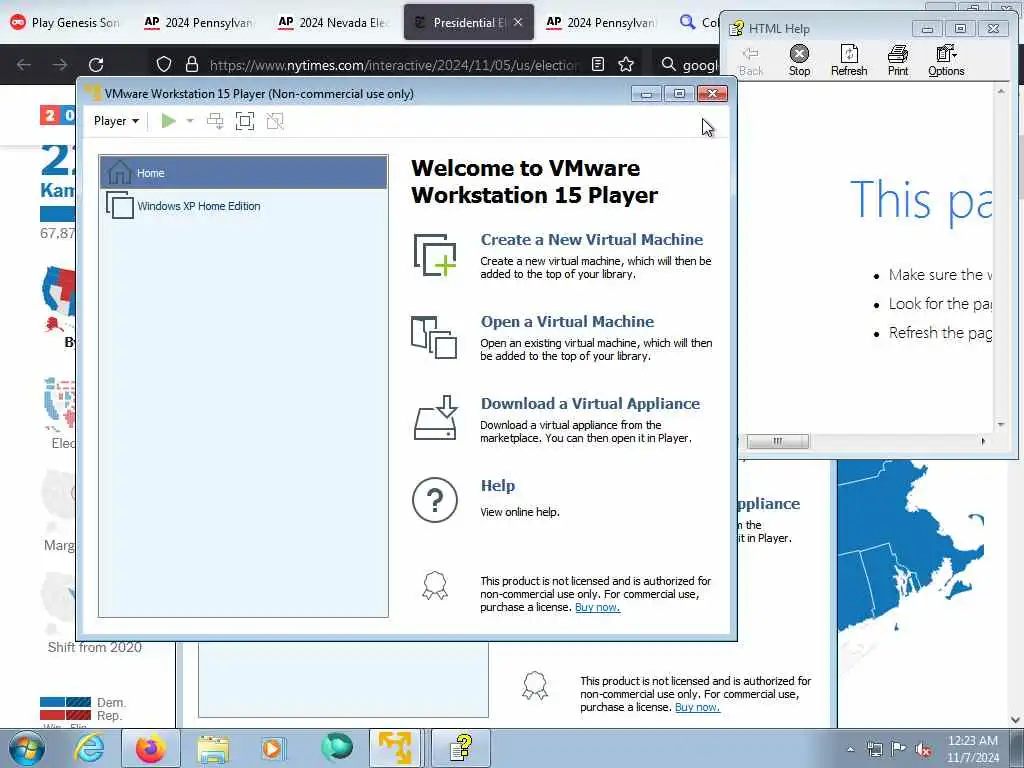1024x768 pixels.
Task: Click Stop in HTML Help toolbar
Action: (x=799, y=61)
